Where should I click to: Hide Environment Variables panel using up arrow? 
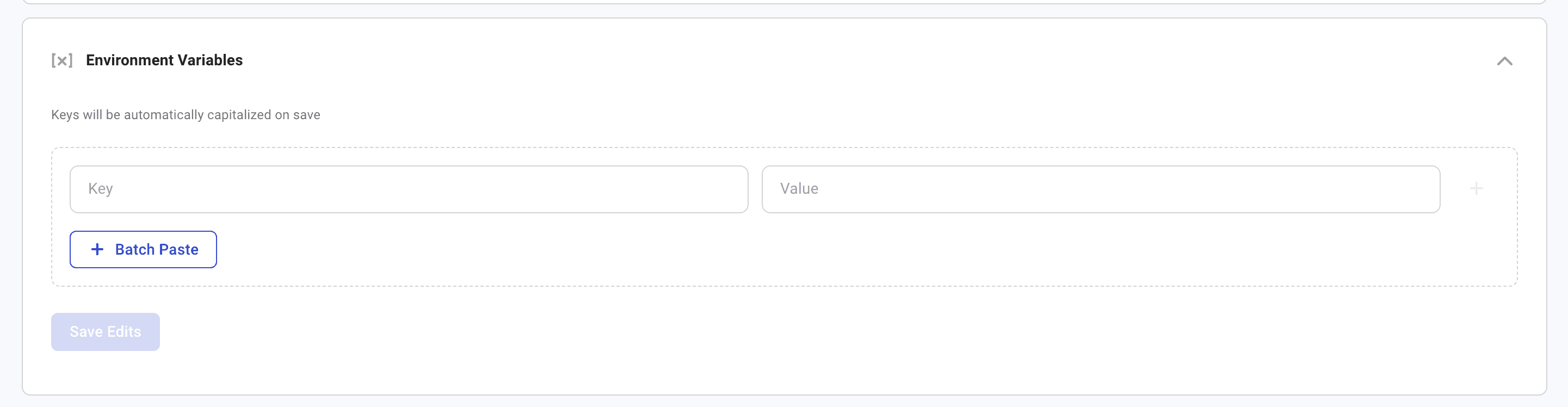[x=1504, y=61]
